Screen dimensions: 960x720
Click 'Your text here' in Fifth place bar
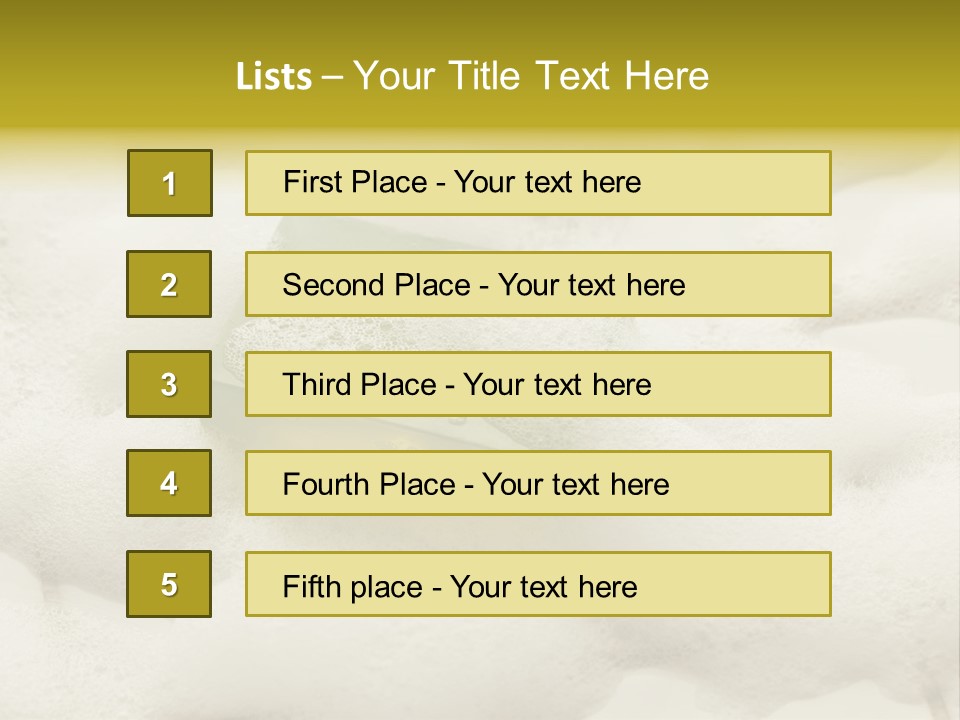(x=544, y=586)
